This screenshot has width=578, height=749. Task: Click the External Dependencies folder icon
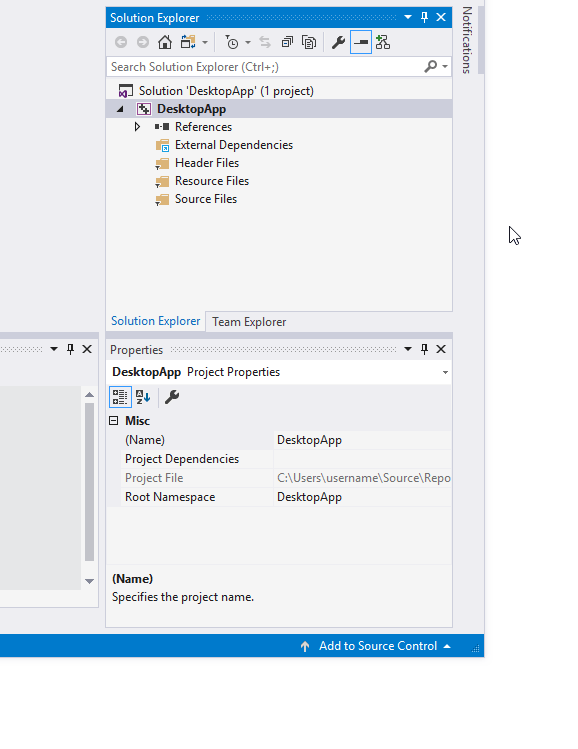click(162, 145)
